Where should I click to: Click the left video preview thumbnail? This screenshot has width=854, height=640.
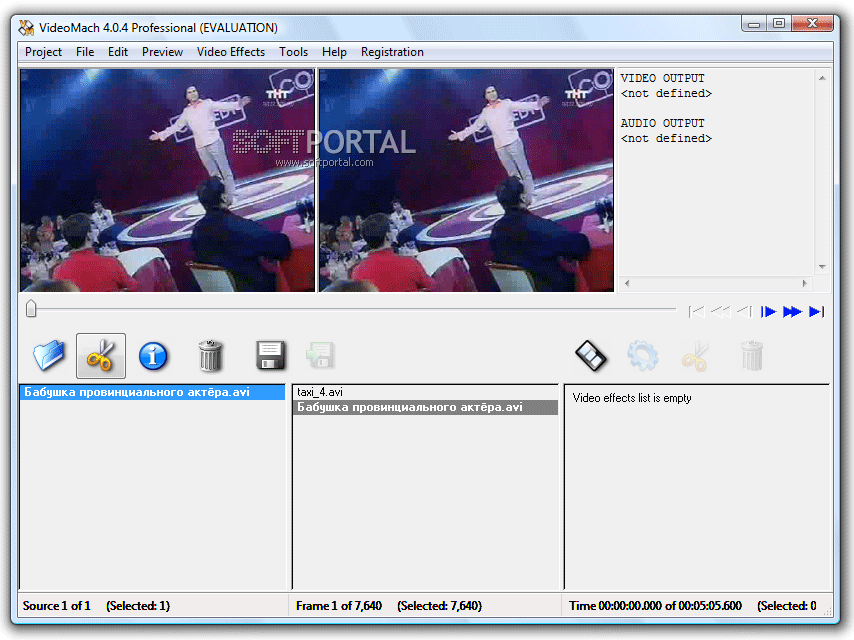(x=167, y=180)
